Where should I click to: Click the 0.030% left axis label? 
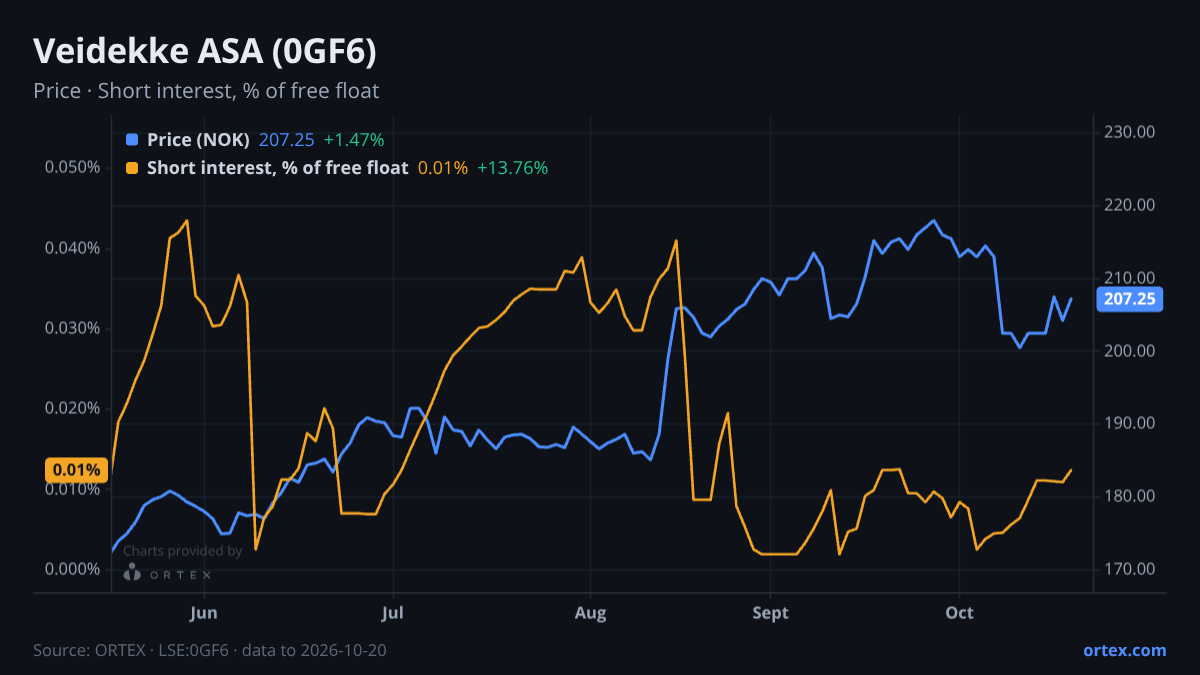pyautogui.click(x=73, y=328)
